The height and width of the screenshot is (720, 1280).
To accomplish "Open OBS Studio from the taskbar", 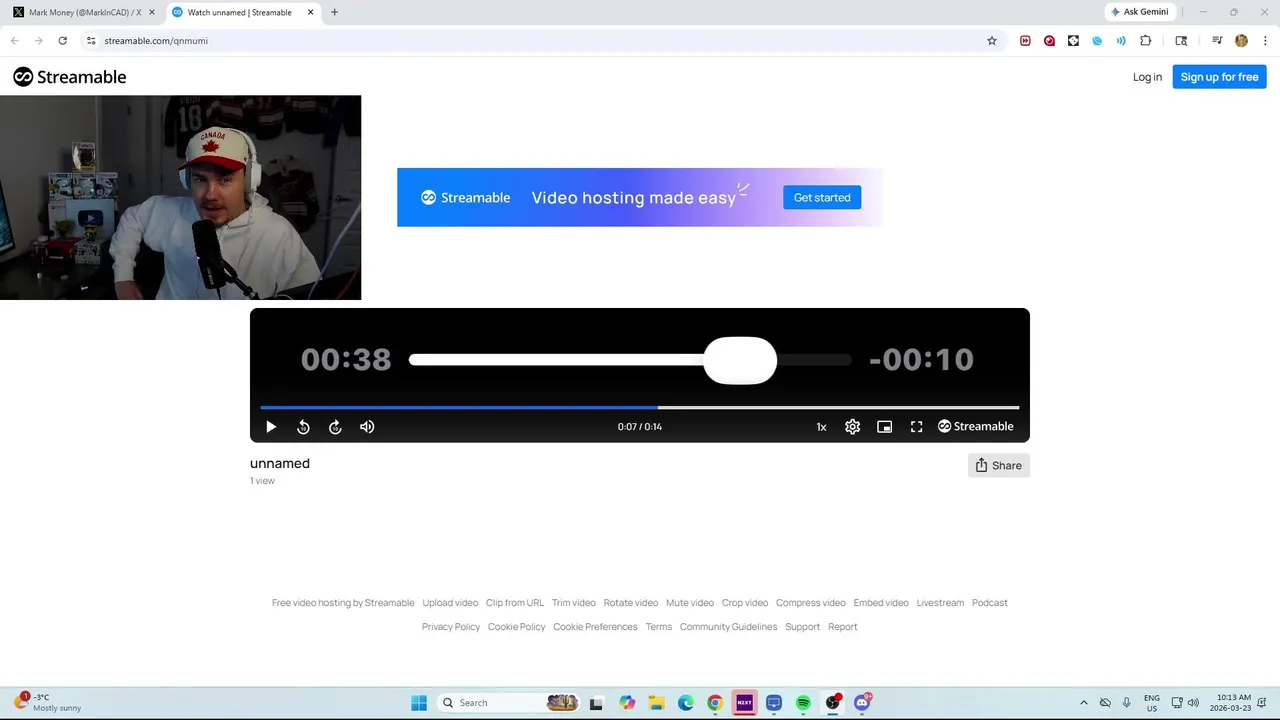I will pyautogui.click(x=832, y=703).
